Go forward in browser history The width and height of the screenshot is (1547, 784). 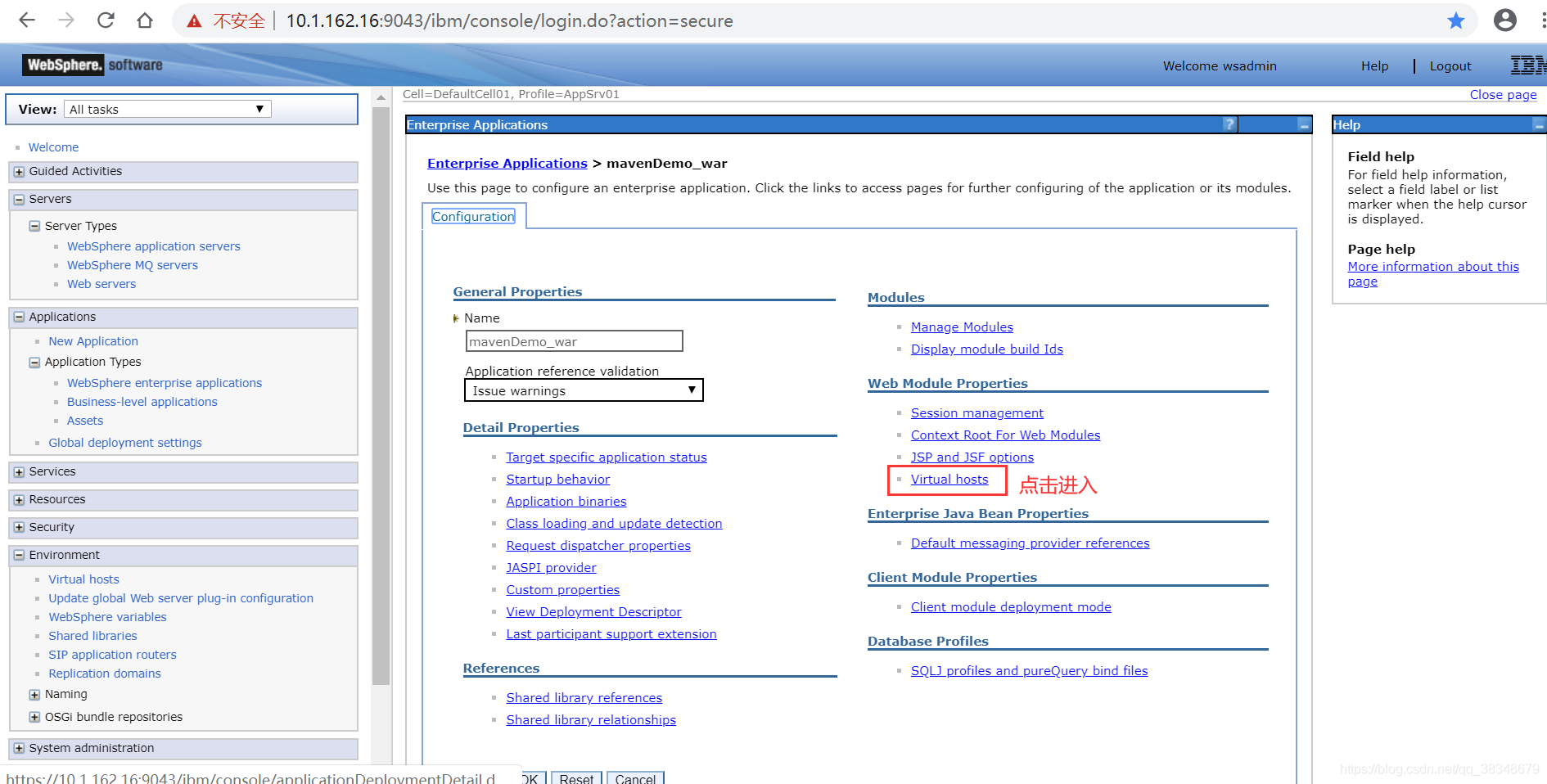click(x=66, y=20)
